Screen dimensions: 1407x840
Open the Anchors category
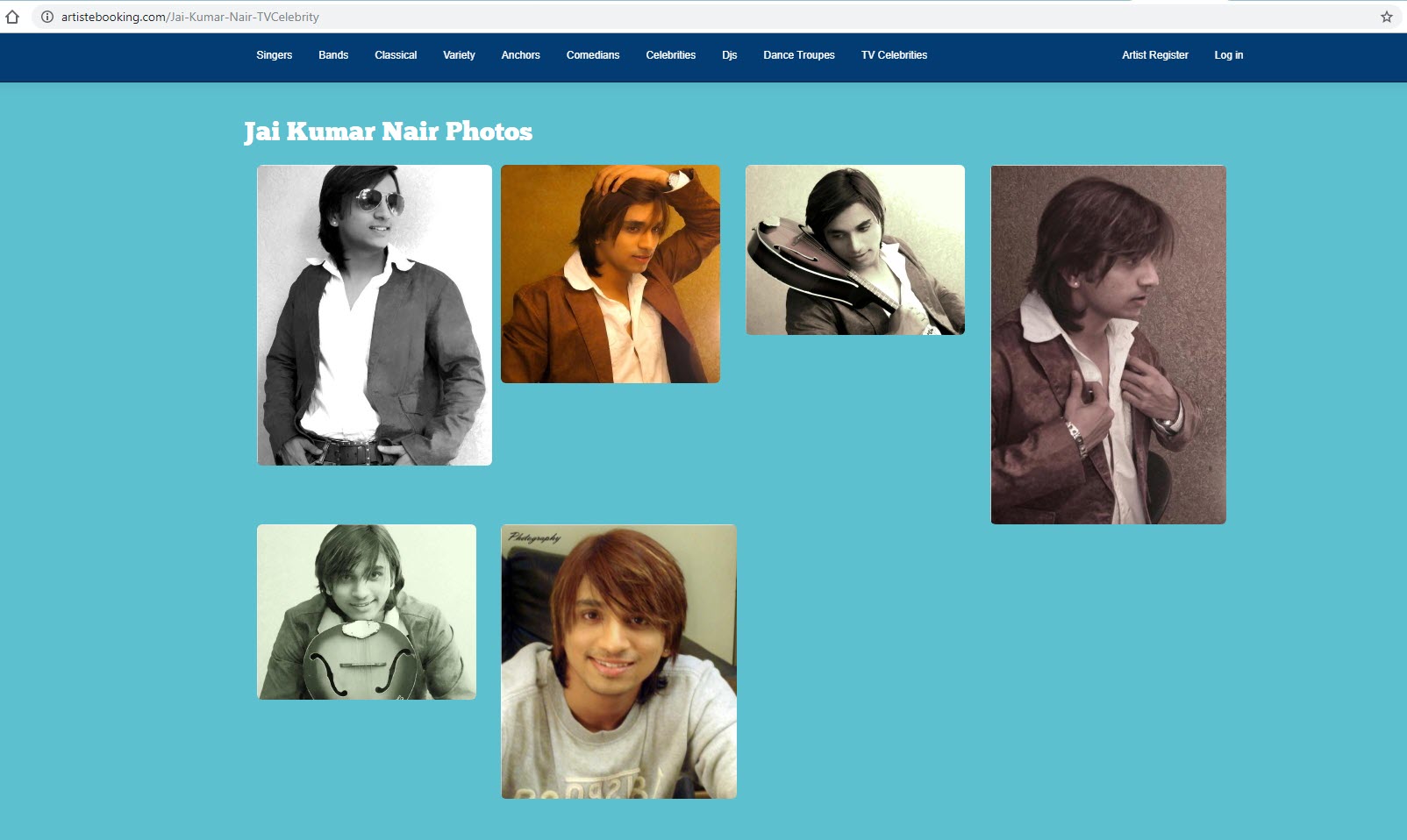521,55
